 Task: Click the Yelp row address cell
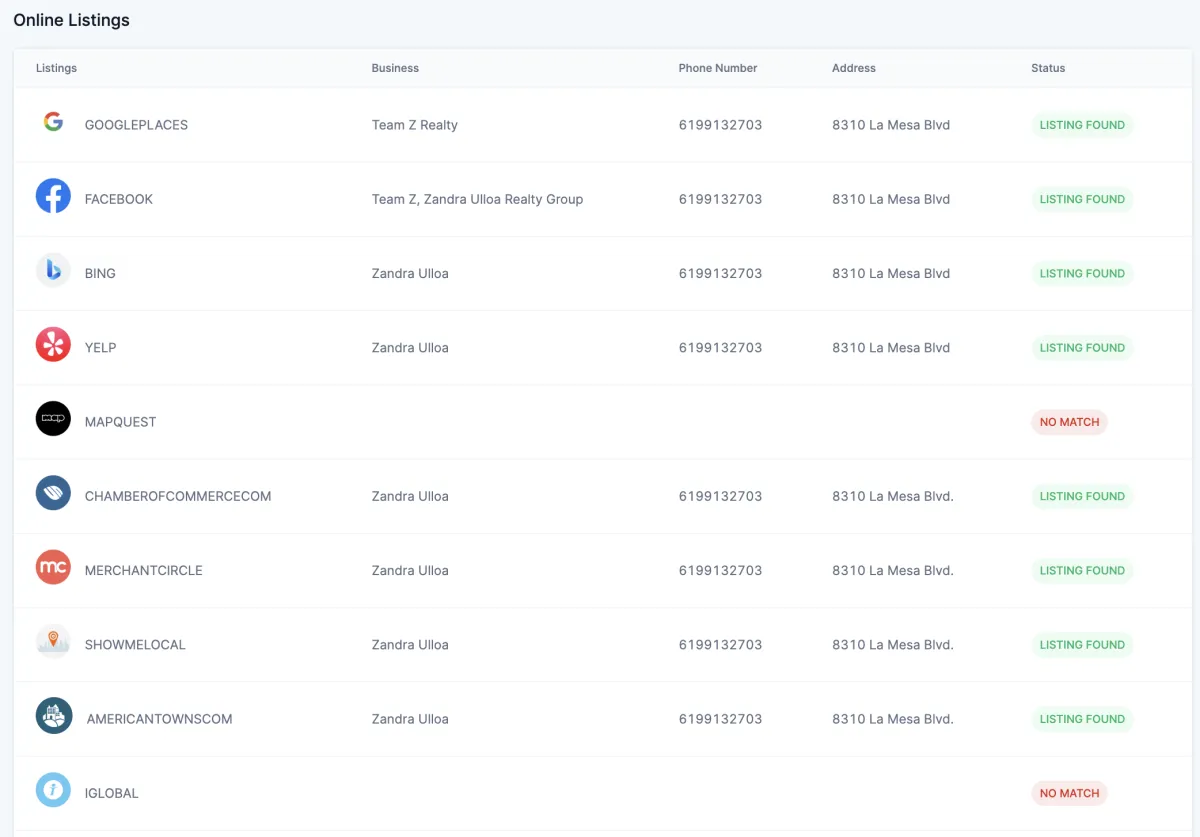[x=891, y=348]
